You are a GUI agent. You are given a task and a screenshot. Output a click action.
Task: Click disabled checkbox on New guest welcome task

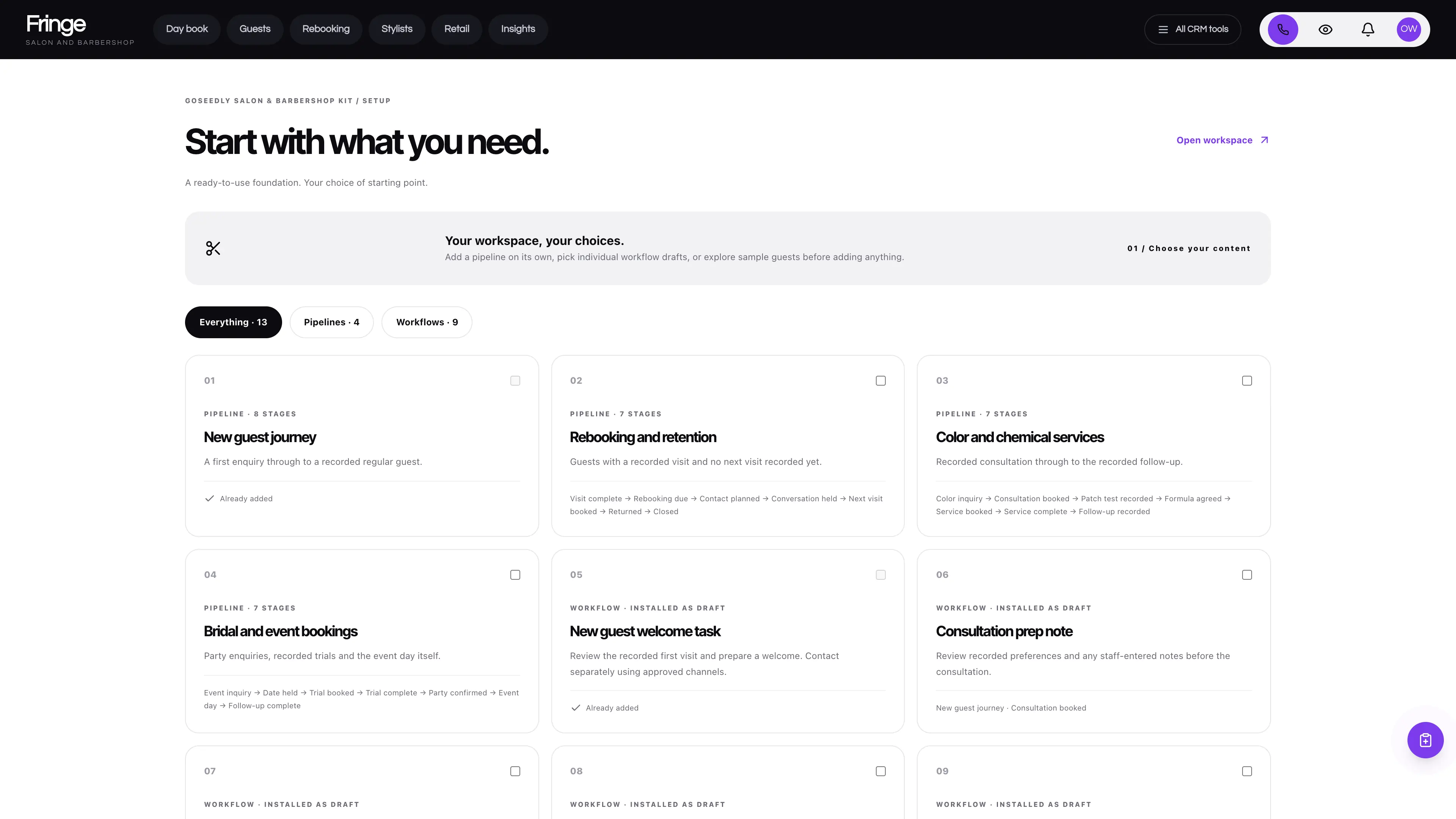tap(880, 575)
